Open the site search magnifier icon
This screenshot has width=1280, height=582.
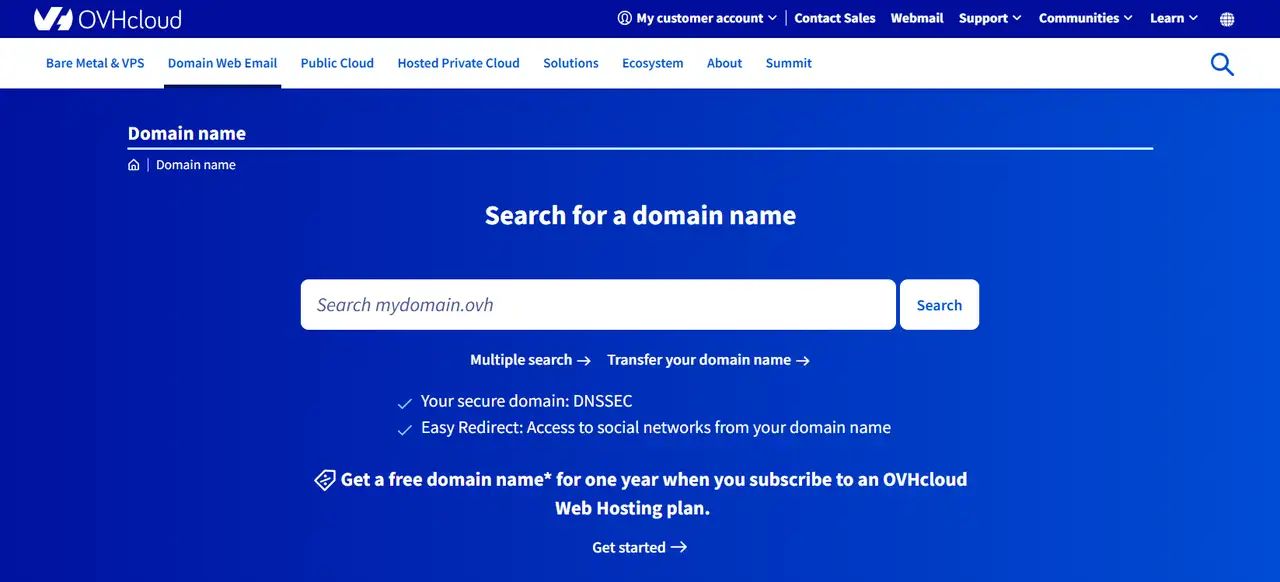tap(1222, 64)
